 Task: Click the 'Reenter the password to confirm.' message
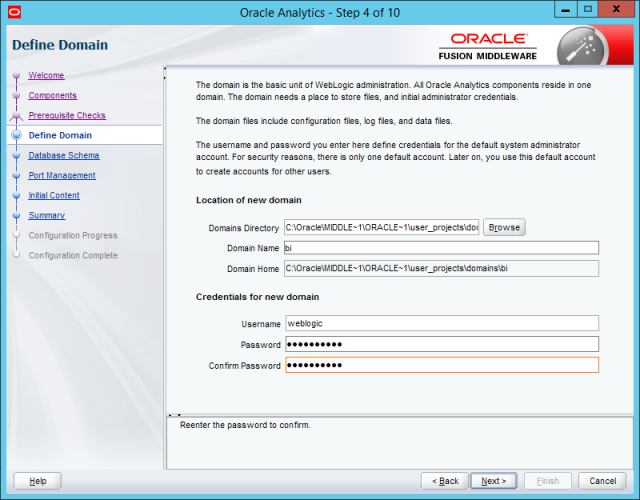245,425
